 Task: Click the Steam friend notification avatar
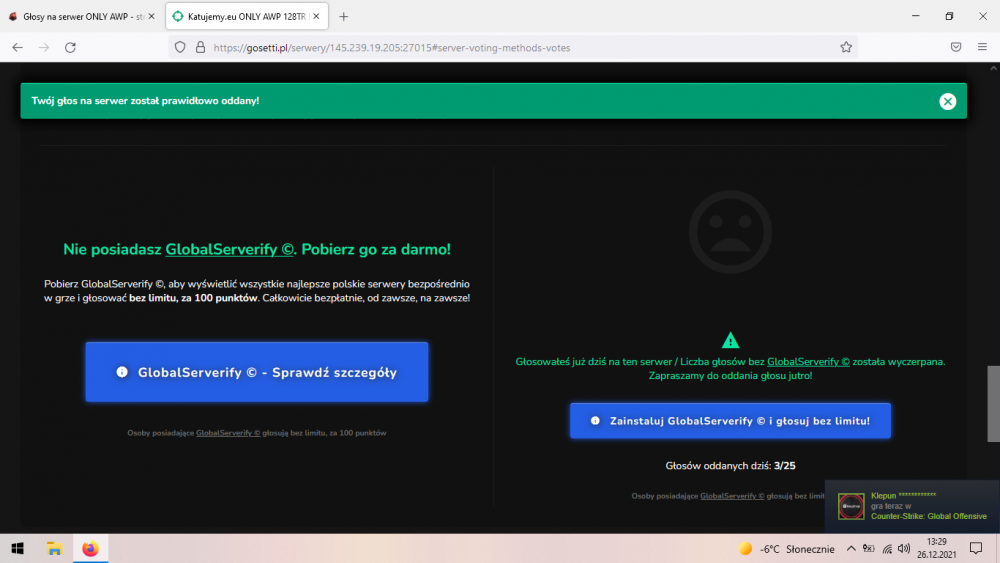coord(851,506)
